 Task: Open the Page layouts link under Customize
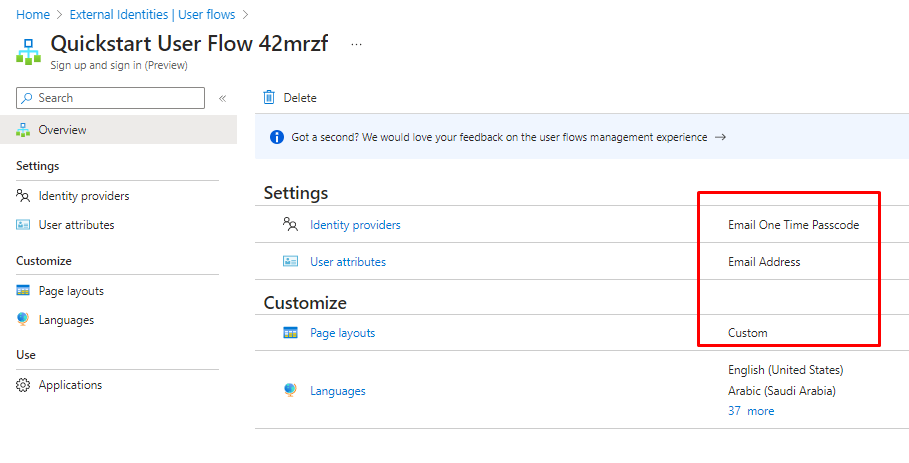pyautogui.click(x=342, y=333)
